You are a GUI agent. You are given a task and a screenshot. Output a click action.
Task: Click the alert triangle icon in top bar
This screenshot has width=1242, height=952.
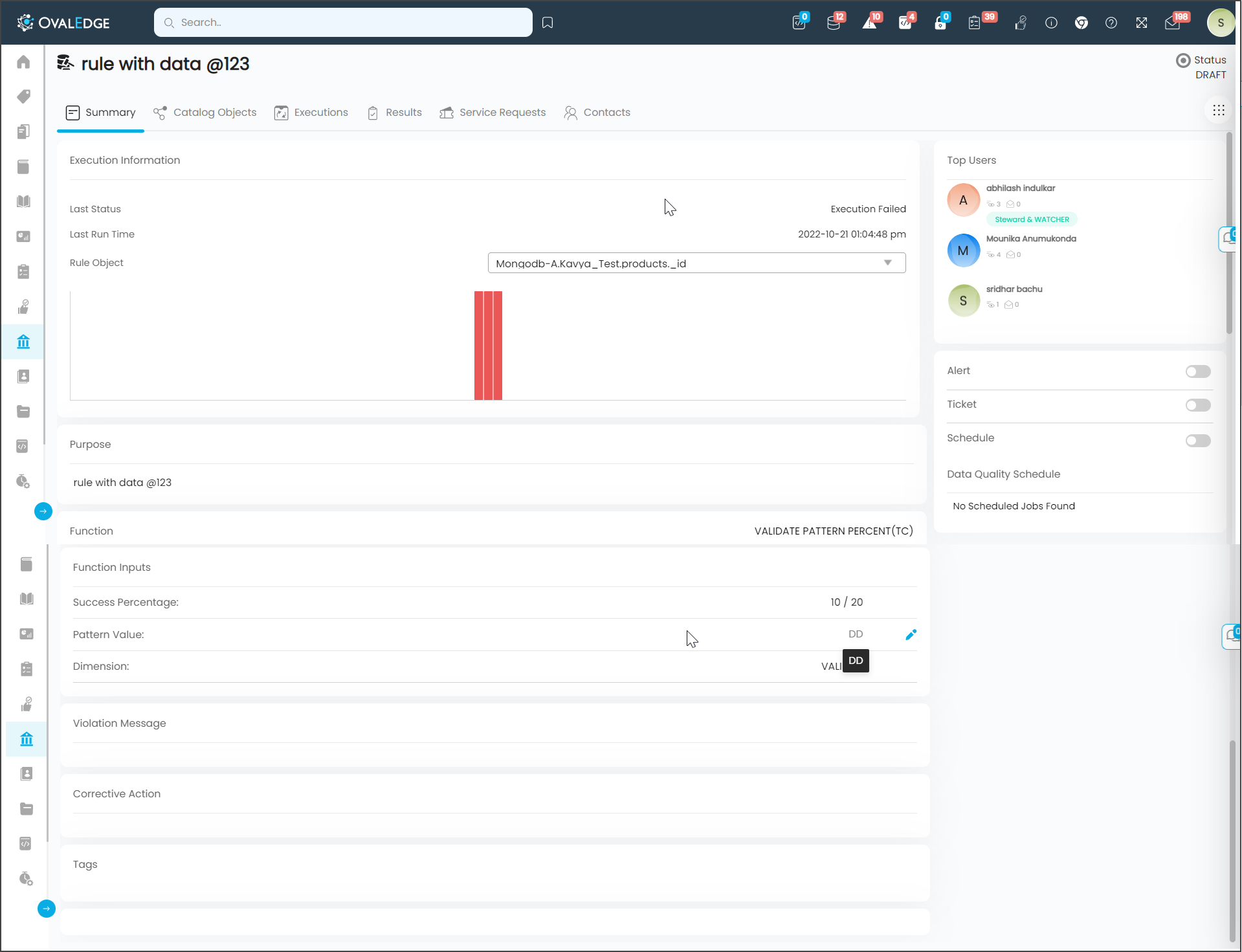(869, 23)
